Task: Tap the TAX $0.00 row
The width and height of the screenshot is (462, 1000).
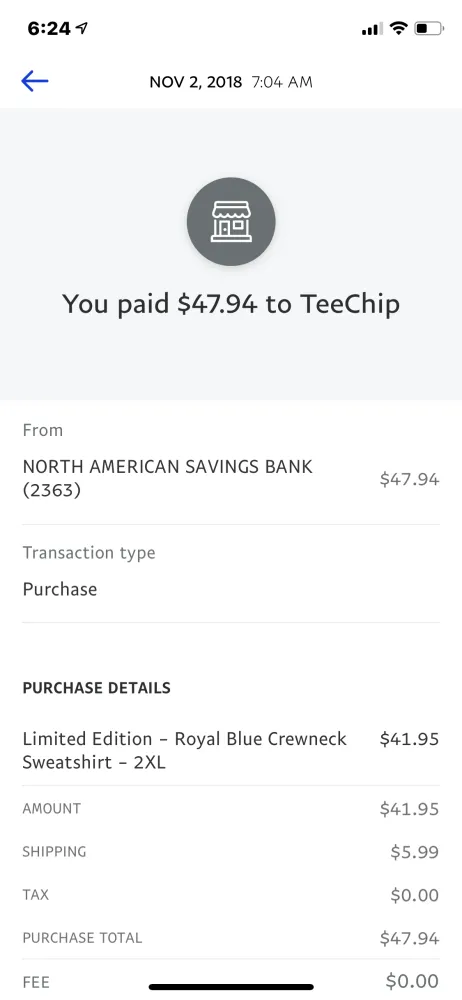Action: pyautogui.click(x=231, y=895)
